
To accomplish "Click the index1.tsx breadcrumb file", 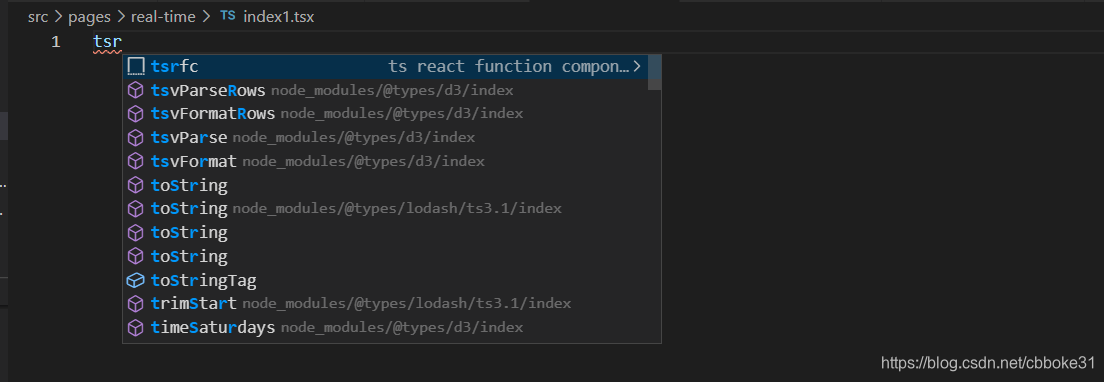I will point(278,18).
